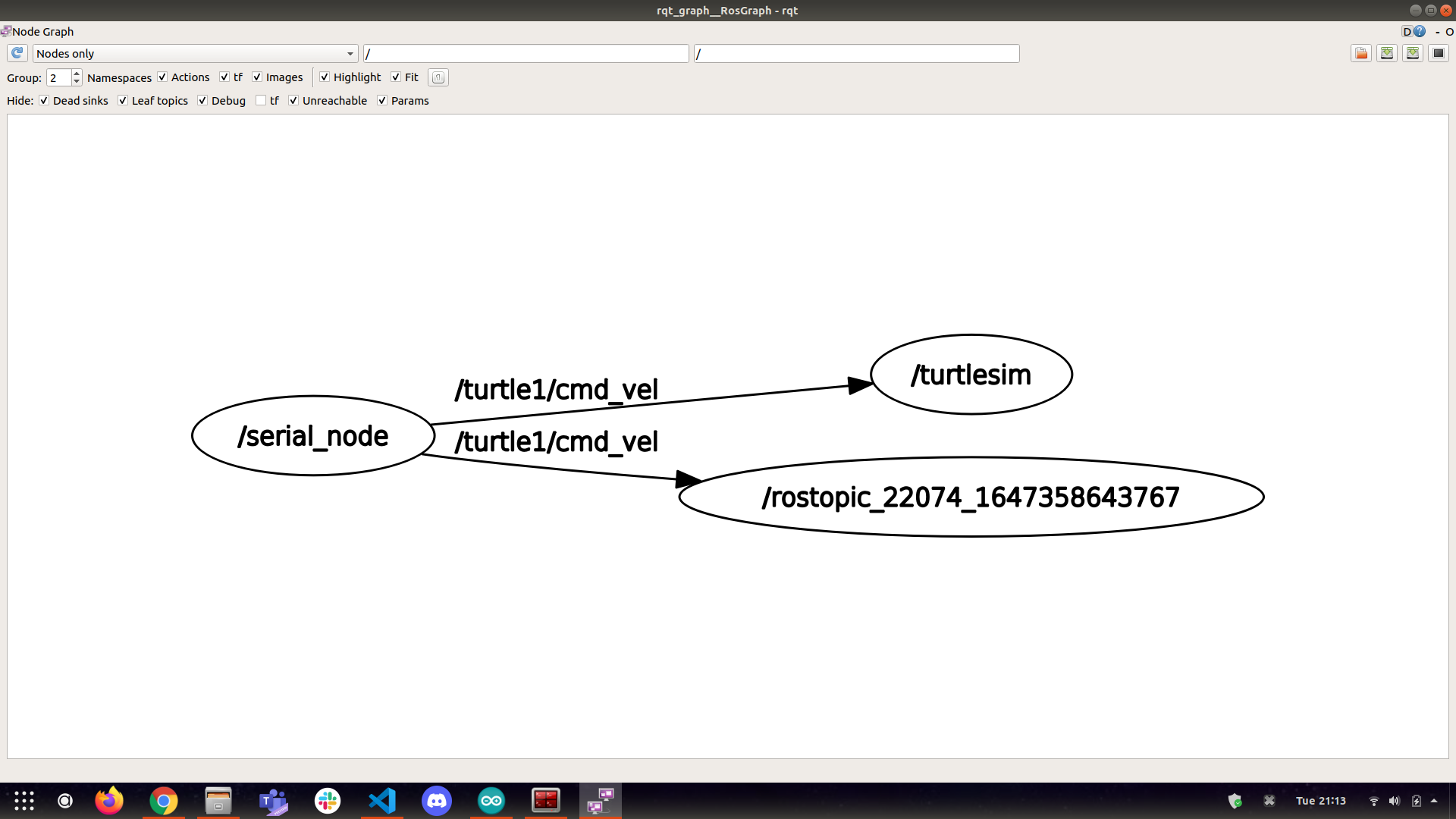Open Visual Studio Code from the taskbar
The width and height of the screenshot is (1456, 819).
[x=382, y=801]
